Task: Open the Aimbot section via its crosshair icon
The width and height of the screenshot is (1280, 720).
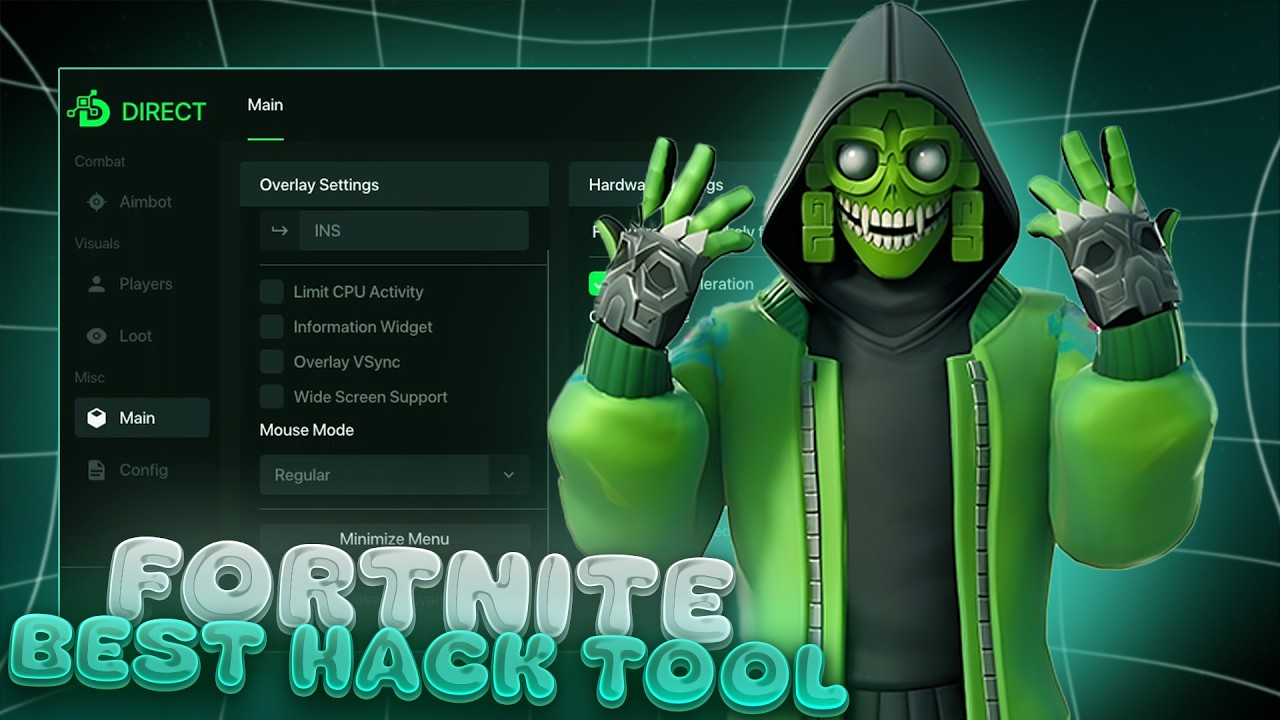Action: click(96, 202)
